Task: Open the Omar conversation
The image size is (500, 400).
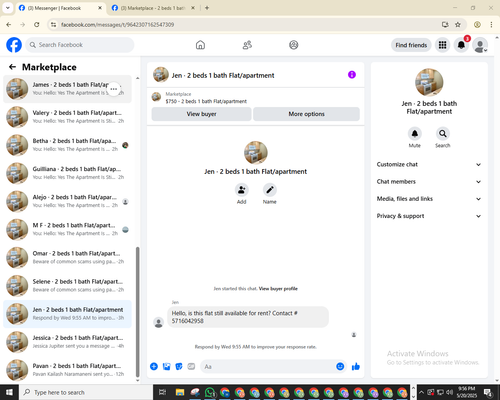Action: coord(67,258)
